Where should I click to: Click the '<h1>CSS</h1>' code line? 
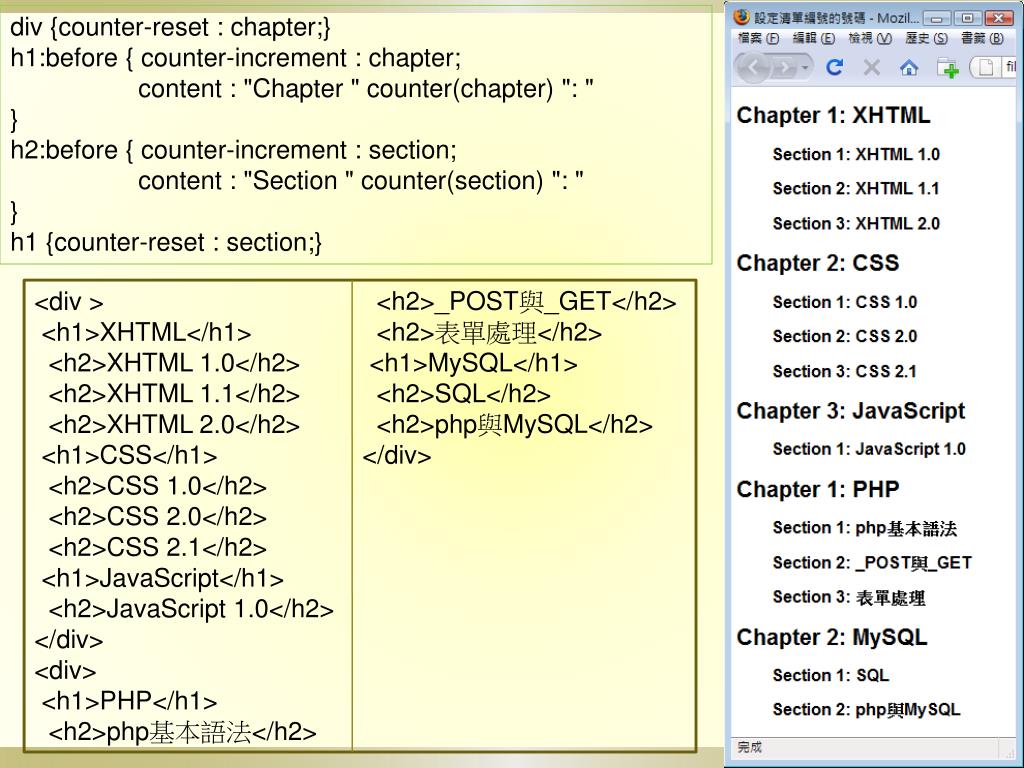(x=129, y=456)
